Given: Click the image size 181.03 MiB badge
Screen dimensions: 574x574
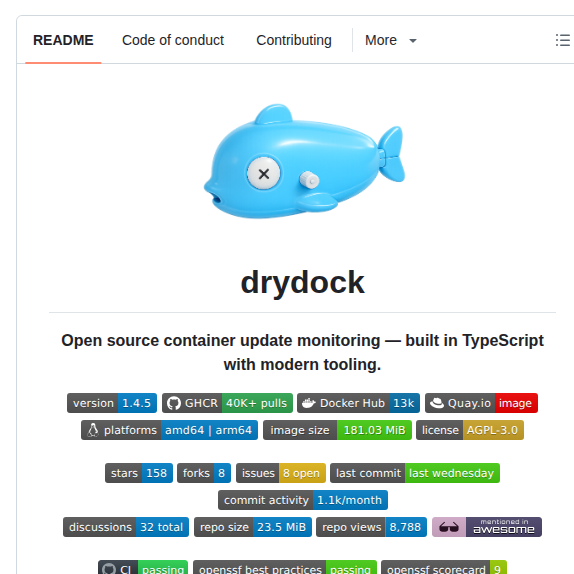Looking at the screenshot, I should pos(337,430).
